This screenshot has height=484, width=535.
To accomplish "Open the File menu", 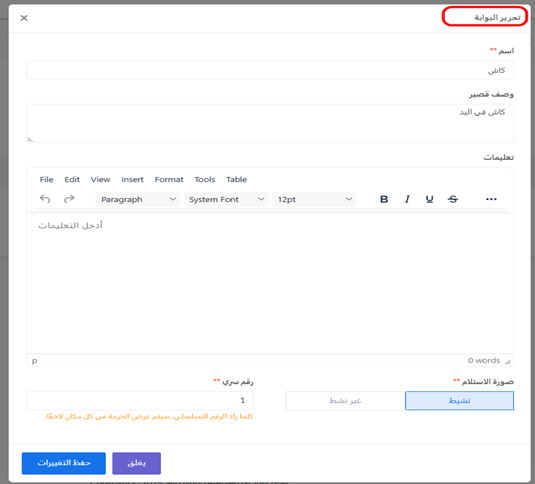I will [x=46, y=179].
